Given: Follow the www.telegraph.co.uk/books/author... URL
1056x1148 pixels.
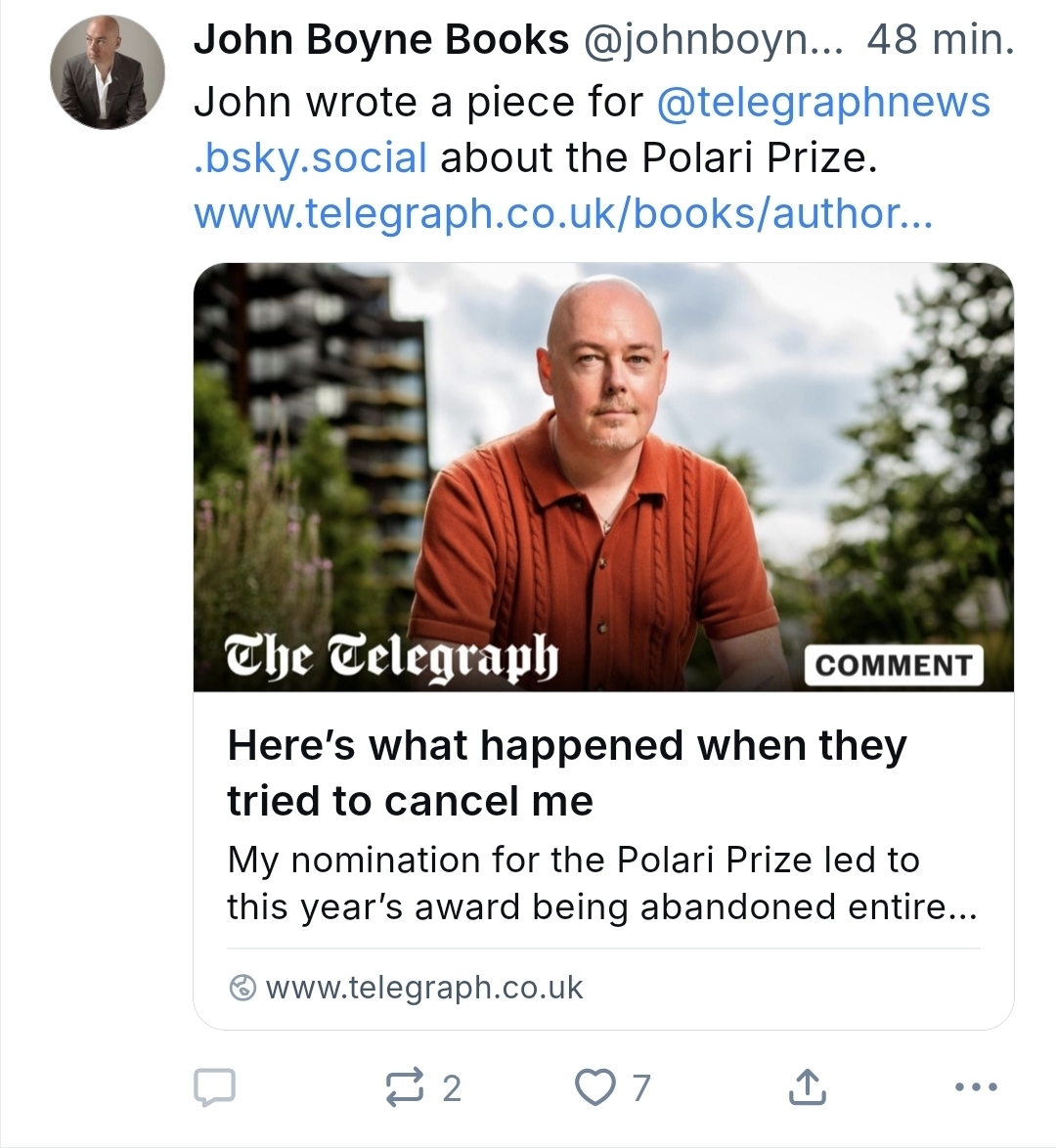Looking at the screenshot, I should [563, 213].
